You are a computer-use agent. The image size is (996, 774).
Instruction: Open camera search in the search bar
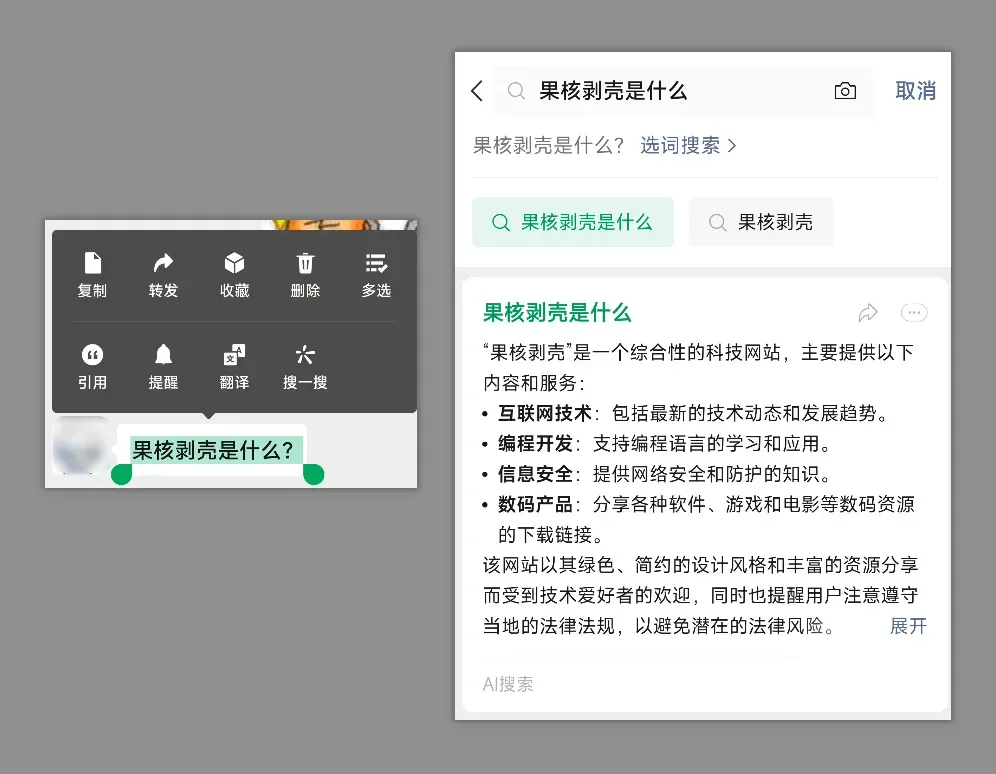(x=845, y=91)
